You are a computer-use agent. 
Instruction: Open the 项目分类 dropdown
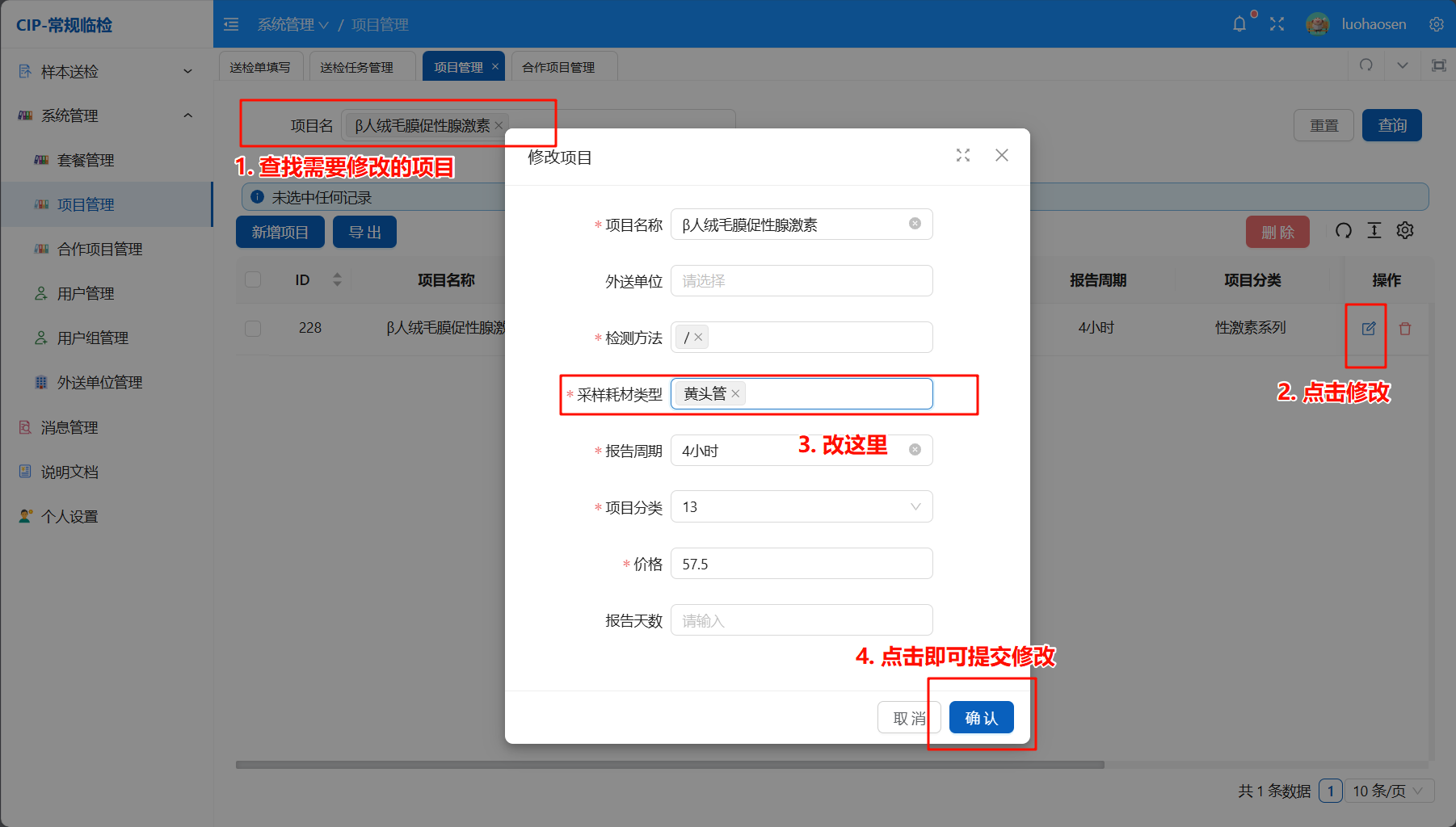801,507
